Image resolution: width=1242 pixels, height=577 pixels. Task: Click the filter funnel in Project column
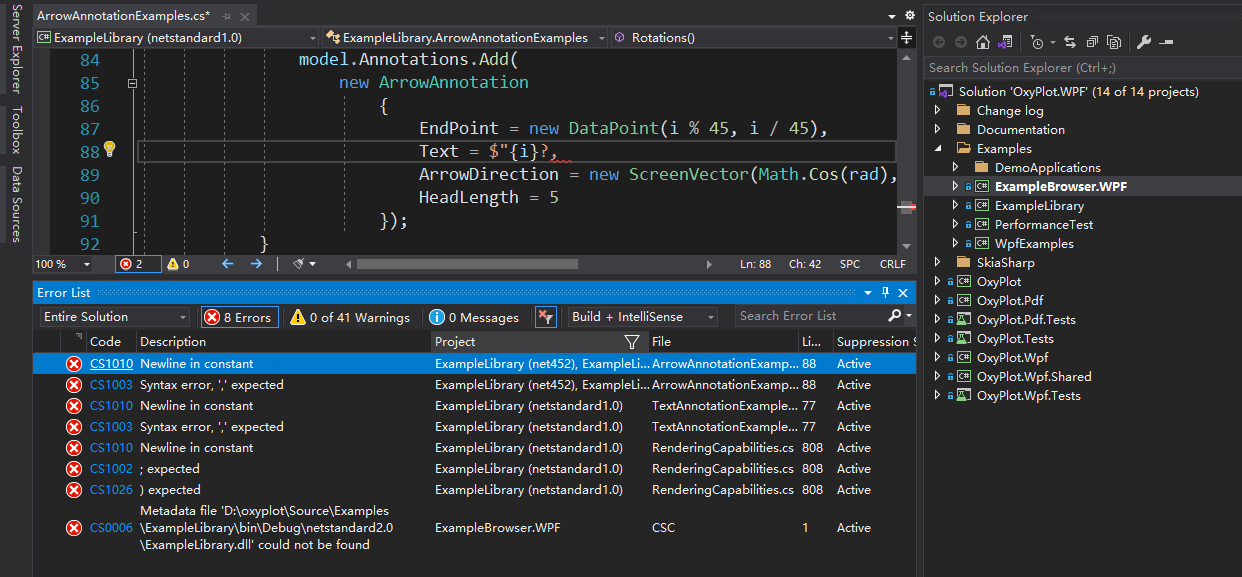tap(632, 342)
